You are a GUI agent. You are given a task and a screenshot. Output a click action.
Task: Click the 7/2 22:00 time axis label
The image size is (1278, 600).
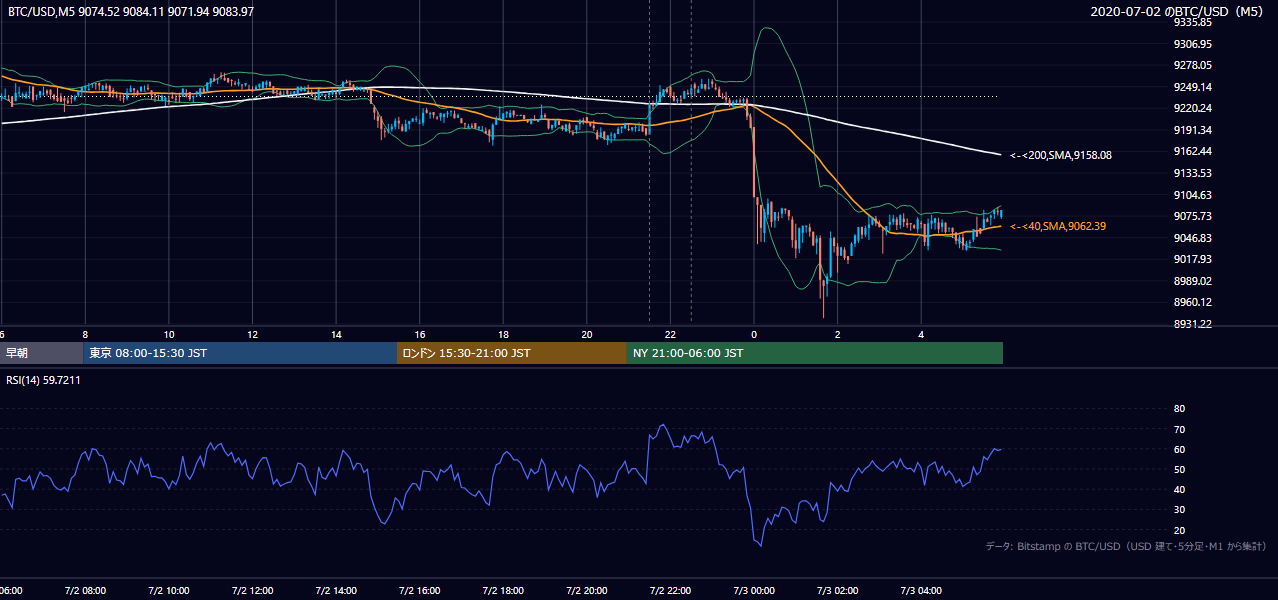tap(670, 591)
